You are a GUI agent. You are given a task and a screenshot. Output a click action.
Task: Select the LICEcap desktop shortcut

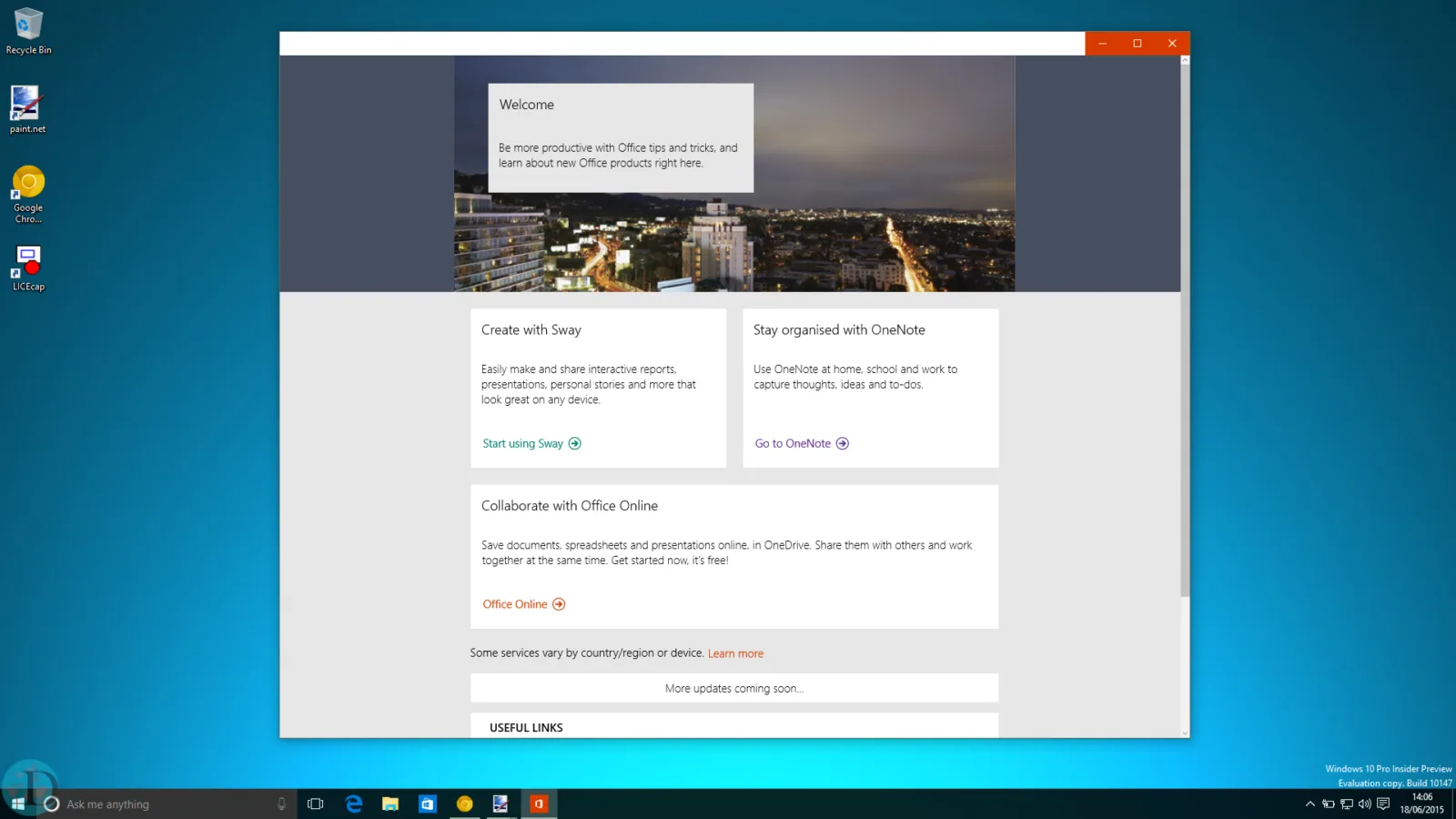[28, 268]
